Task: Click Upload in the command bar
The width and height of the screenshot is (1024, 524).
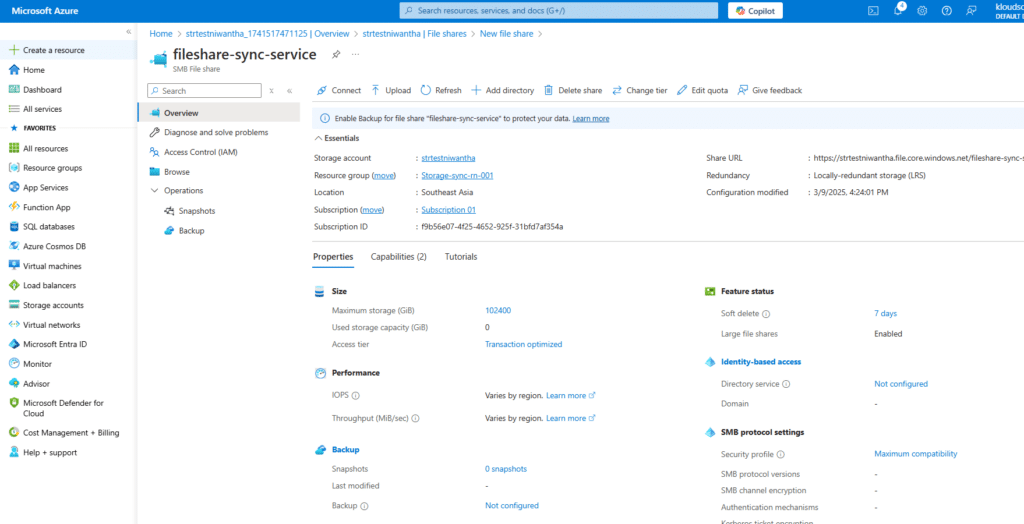Action: (x=390, y=90)
